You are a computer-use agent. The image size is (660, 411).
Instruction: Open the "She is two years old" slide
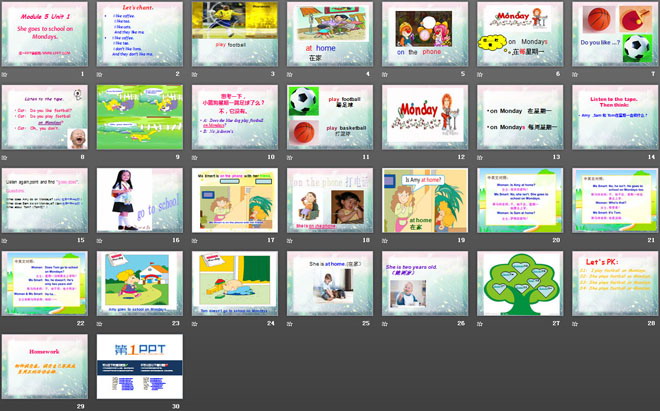pos(424,283)
